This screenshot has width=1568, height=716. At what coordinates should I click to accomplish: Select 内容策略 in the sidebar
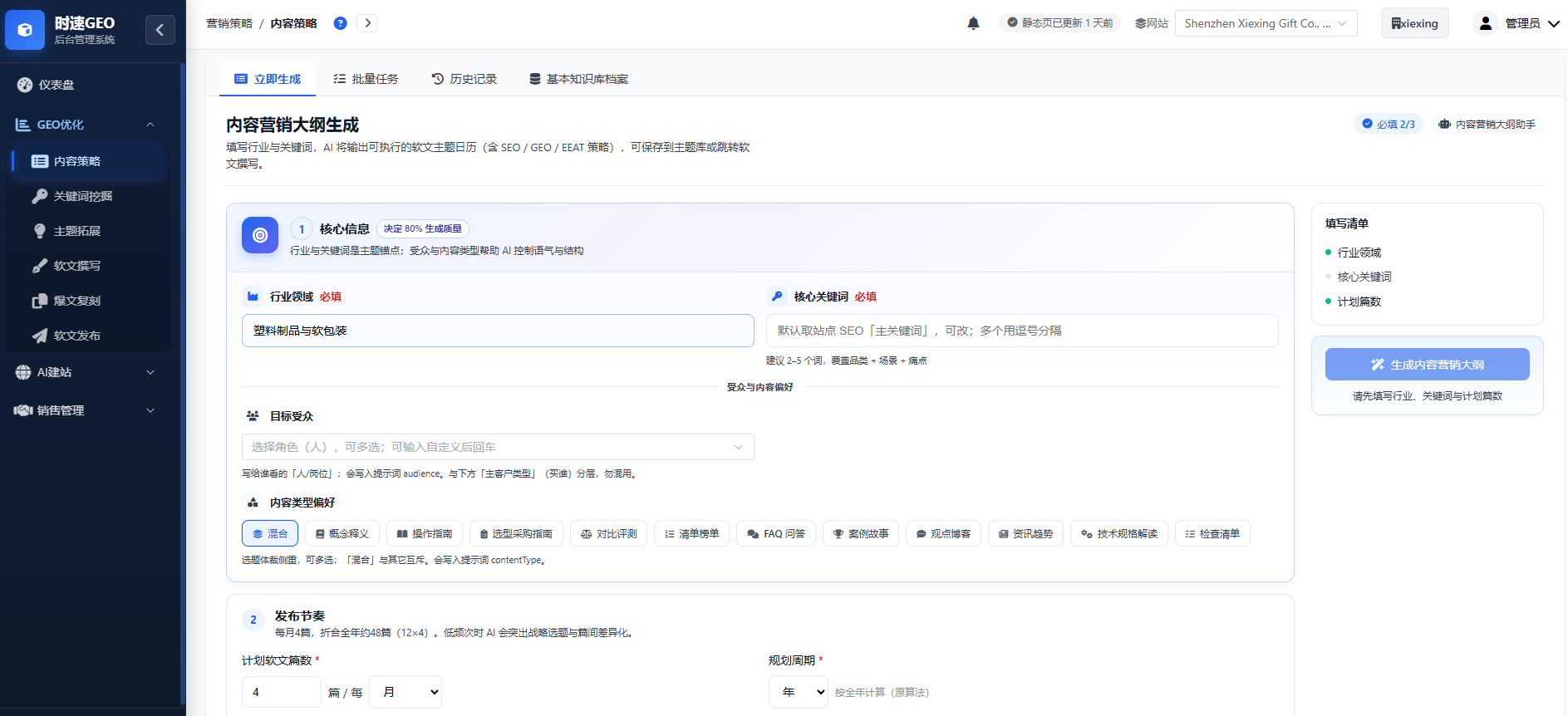pyautogui.click(x=90, y=161)
